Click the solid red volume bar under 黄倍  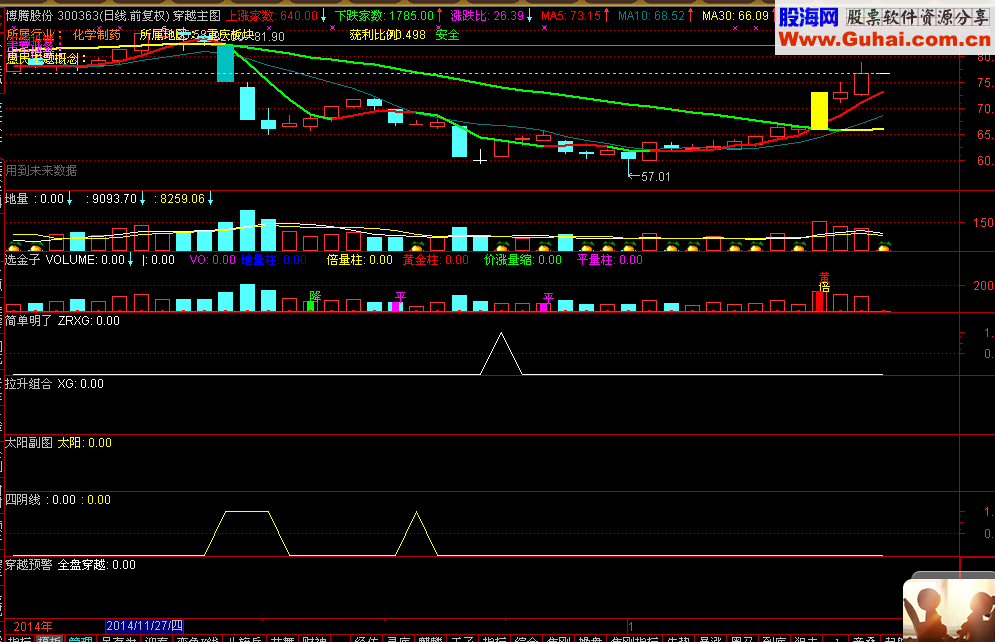pos(819,301)
